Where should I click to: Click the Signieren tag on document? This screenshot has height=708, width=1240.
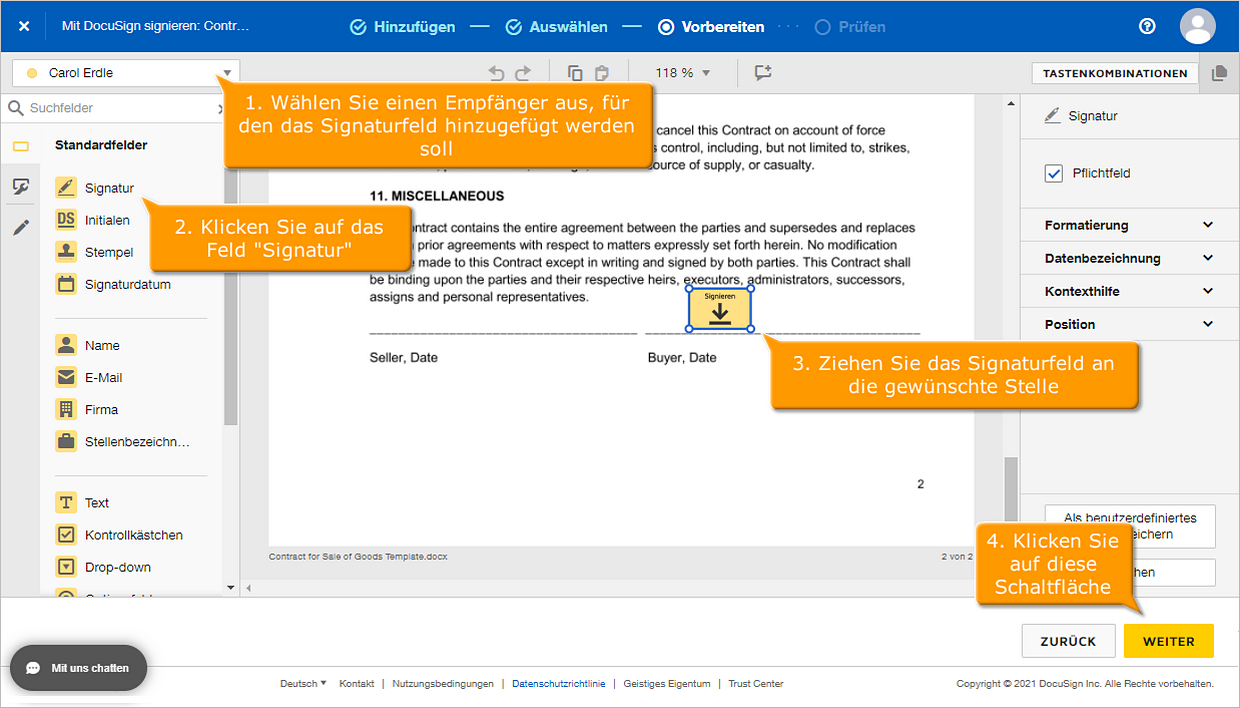pyautogui.click(x=720, y=309)
